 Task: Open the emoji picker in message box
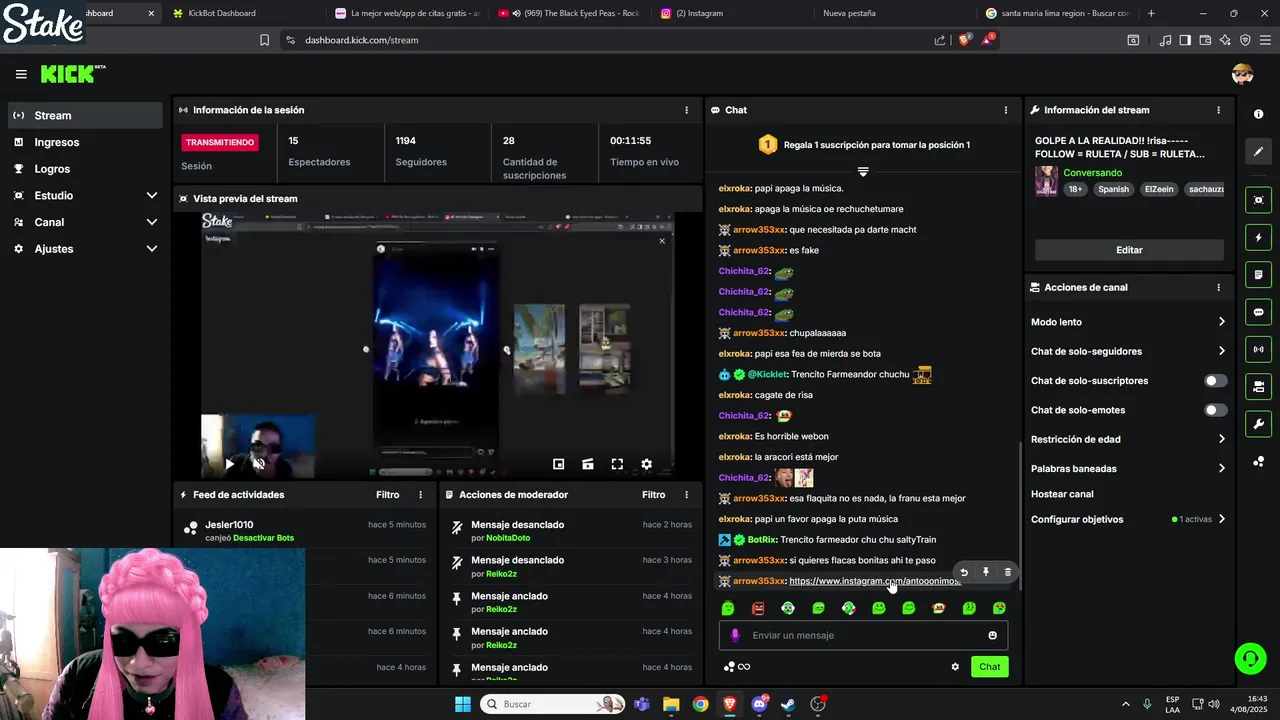point(992,636)
